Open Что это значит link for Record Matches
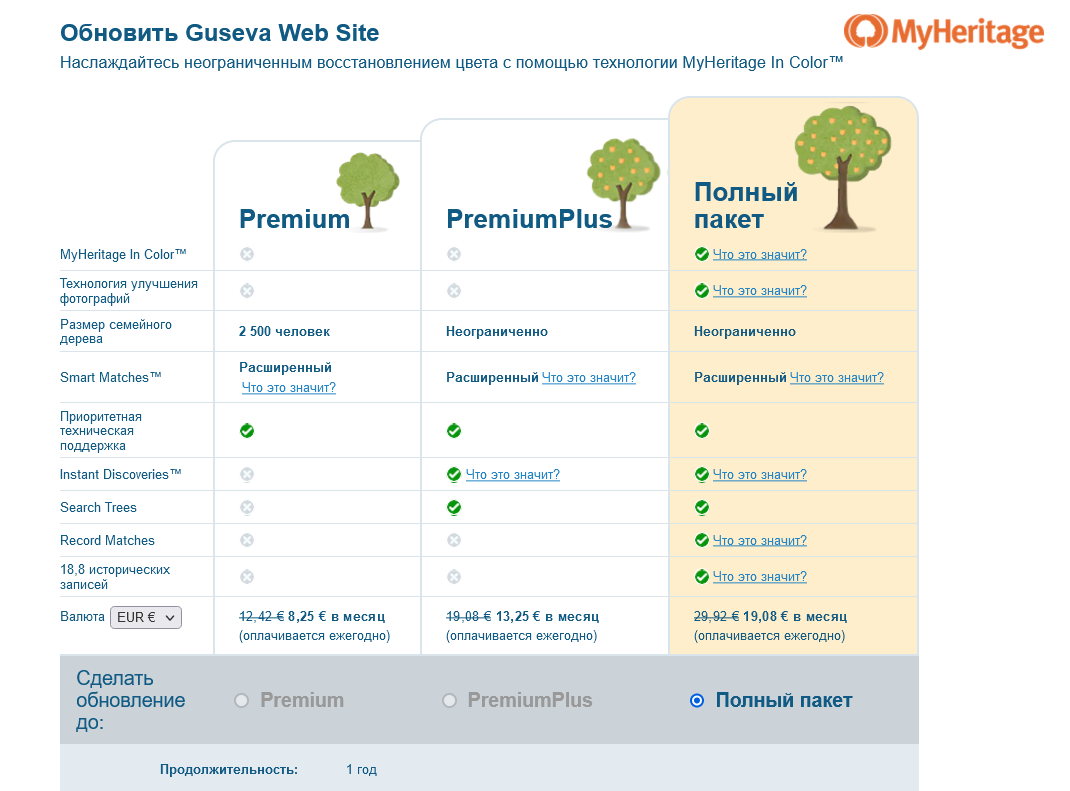 tap(761, 540)
